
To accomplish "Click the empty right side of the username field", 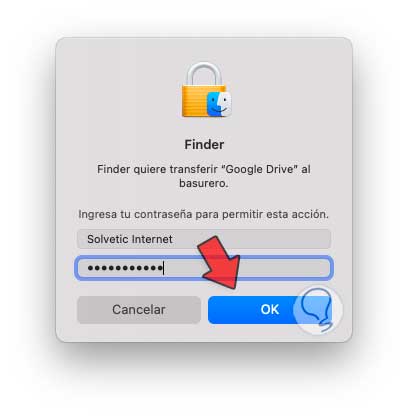I will point(252,239).
